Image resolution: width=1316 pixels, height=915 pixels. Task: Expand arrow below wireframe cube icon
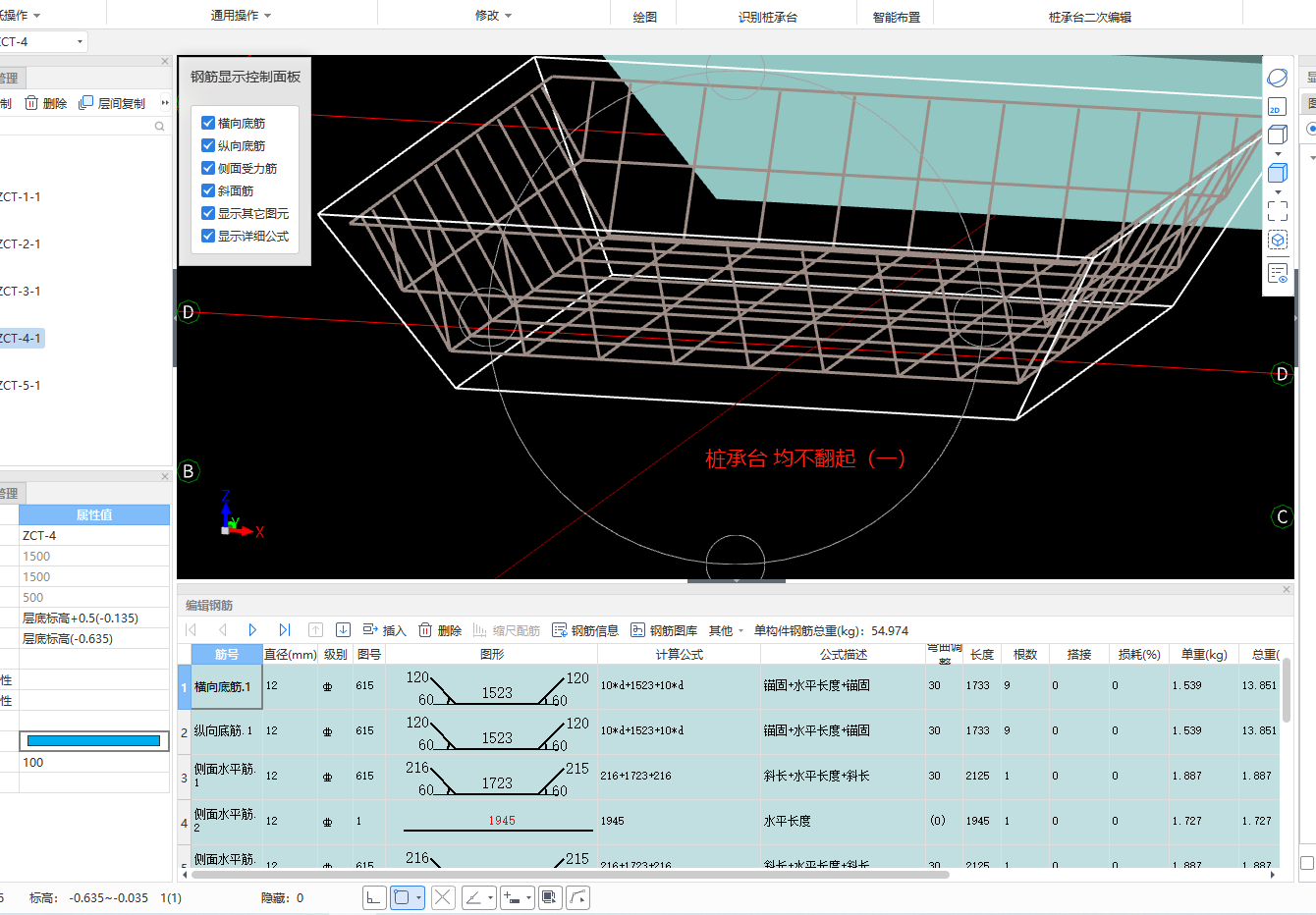pos(1277,154)
